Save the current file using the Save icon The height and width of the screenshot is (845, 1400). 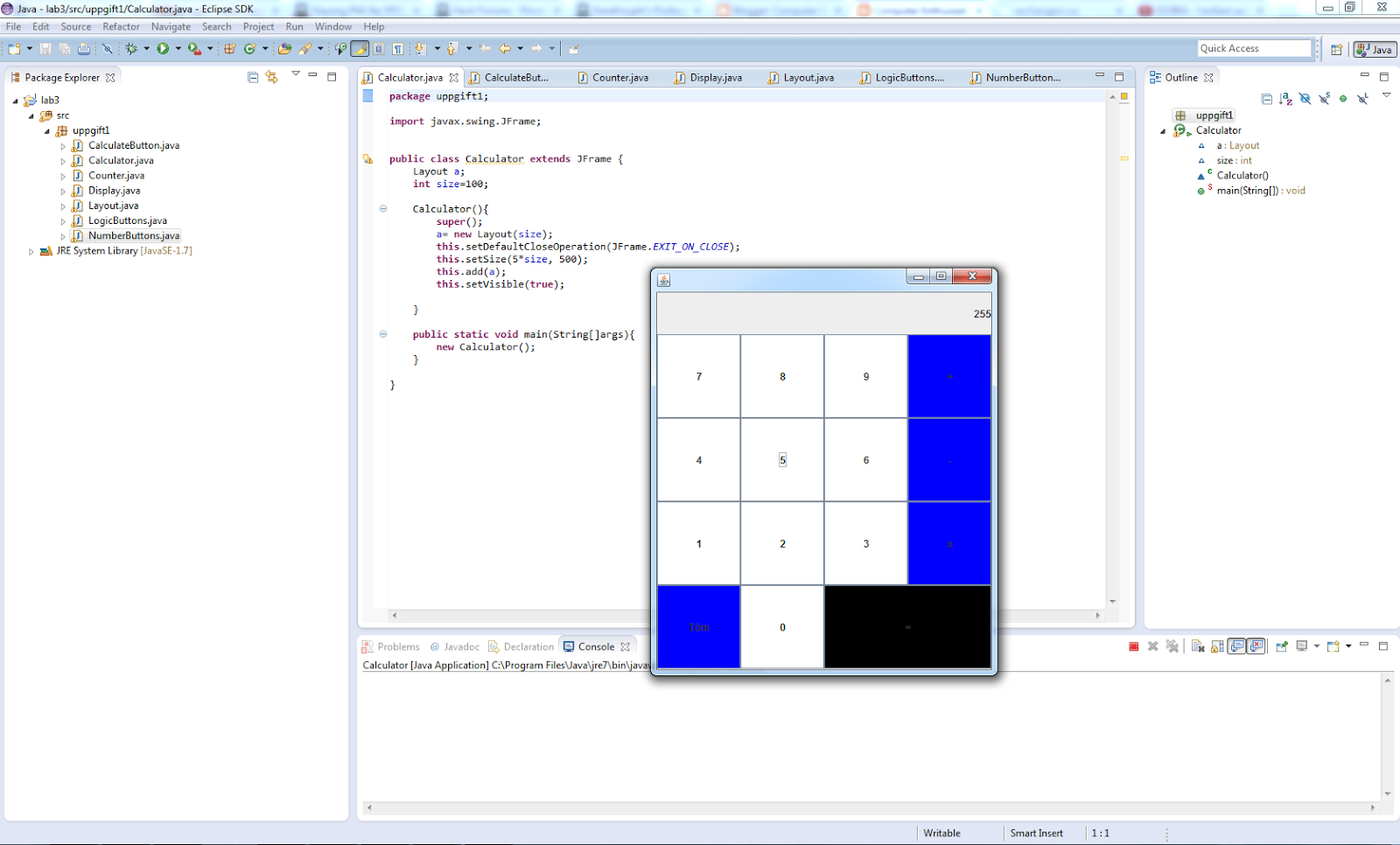[x=45, y=48]
